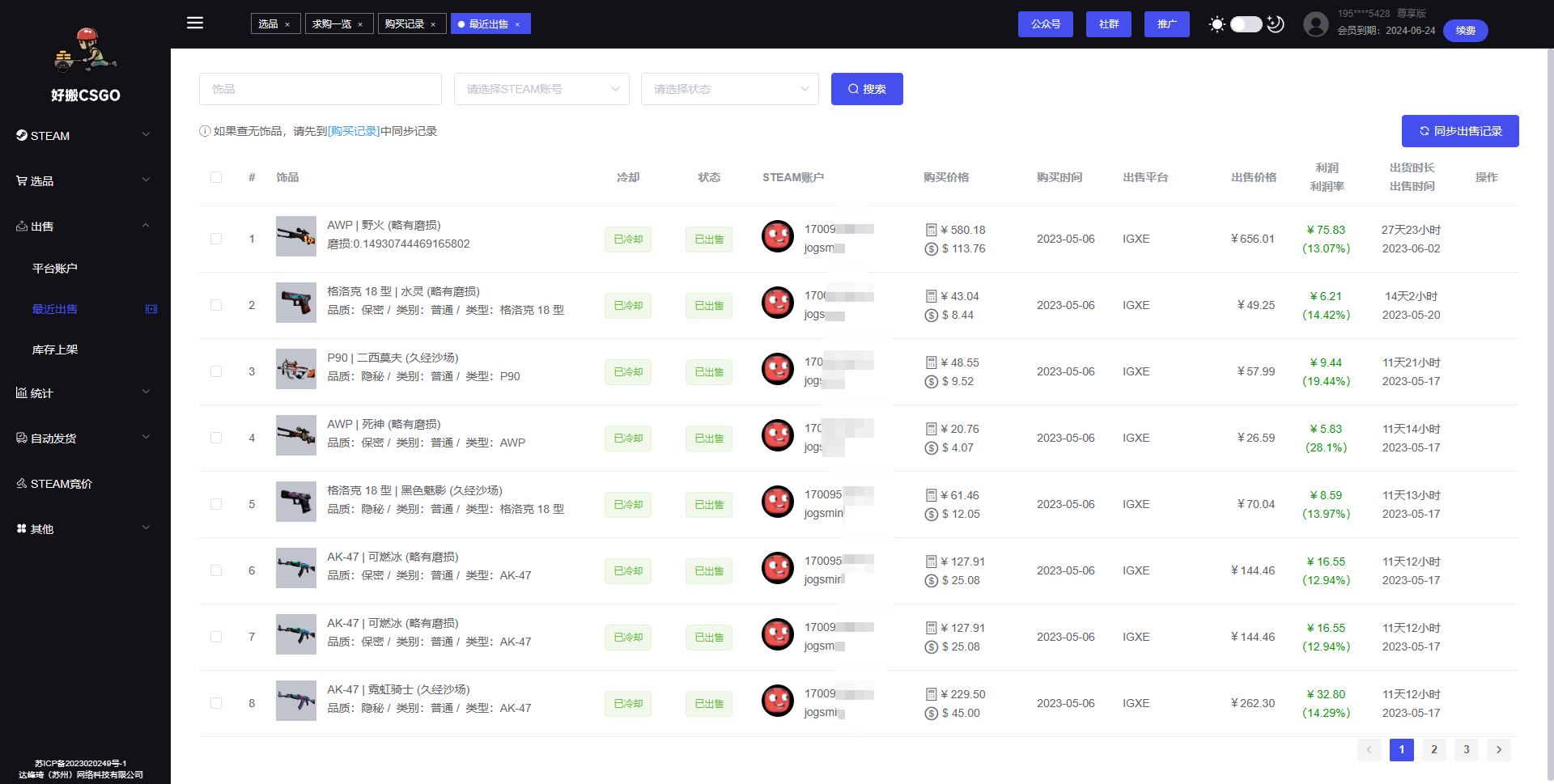Click the moon dark-mode icon
The image size is (1554, 784).
coord(1276,24)
